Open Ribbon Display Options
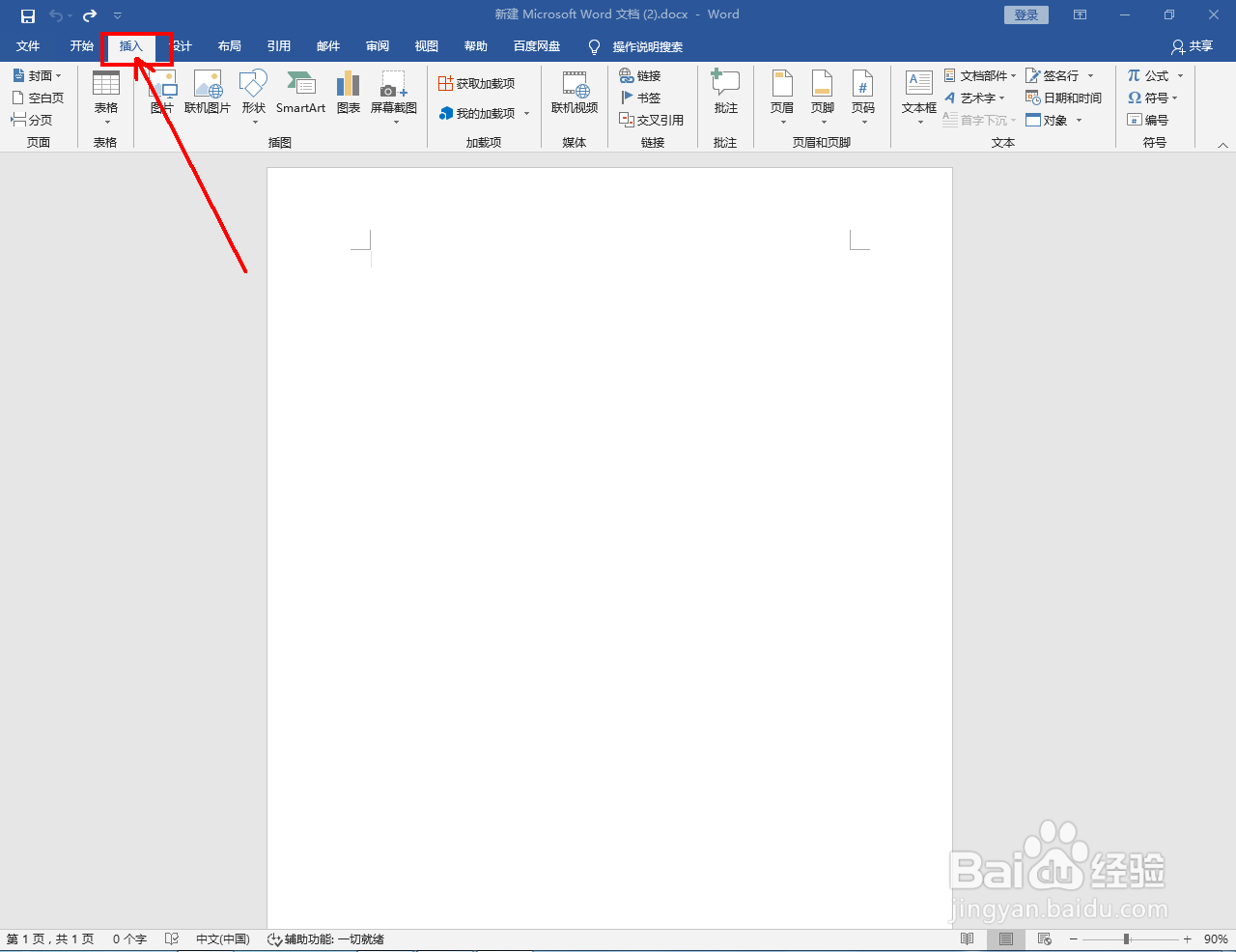 [1081, 15]
